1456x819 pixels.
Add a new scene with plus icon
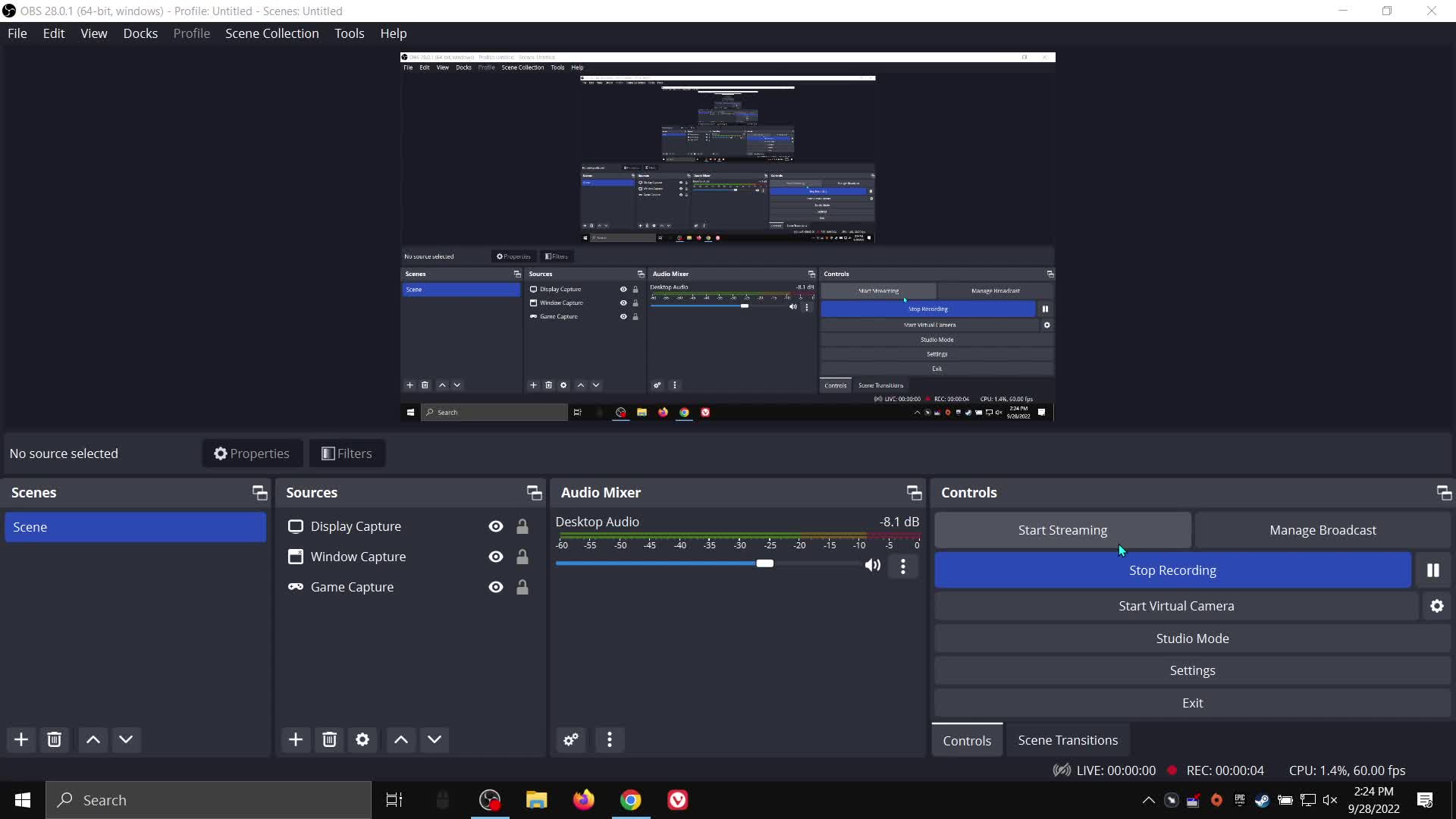pyautogui.click(x=21, y=739)
